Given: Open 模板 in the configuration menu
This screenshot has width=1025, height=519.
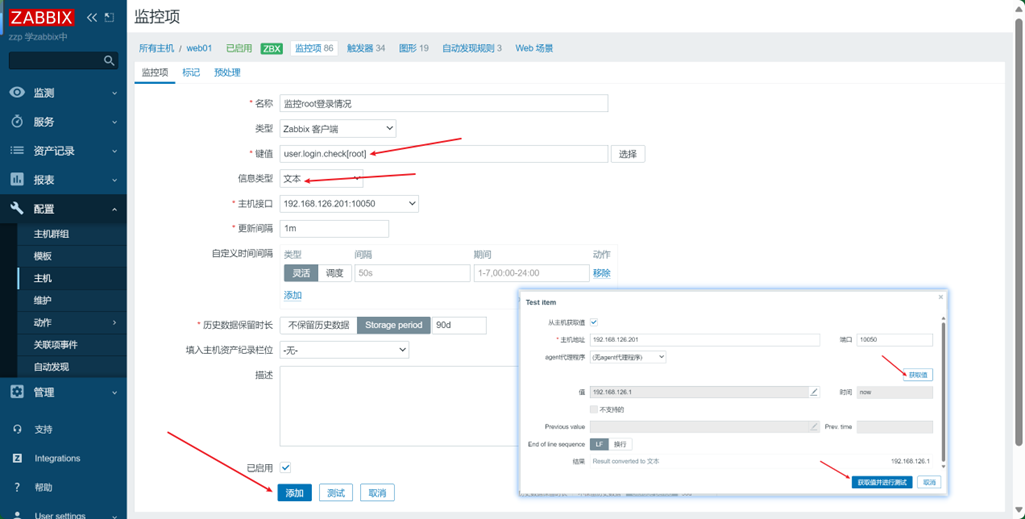Looking at the screenshot, I should tap(71, 256).
